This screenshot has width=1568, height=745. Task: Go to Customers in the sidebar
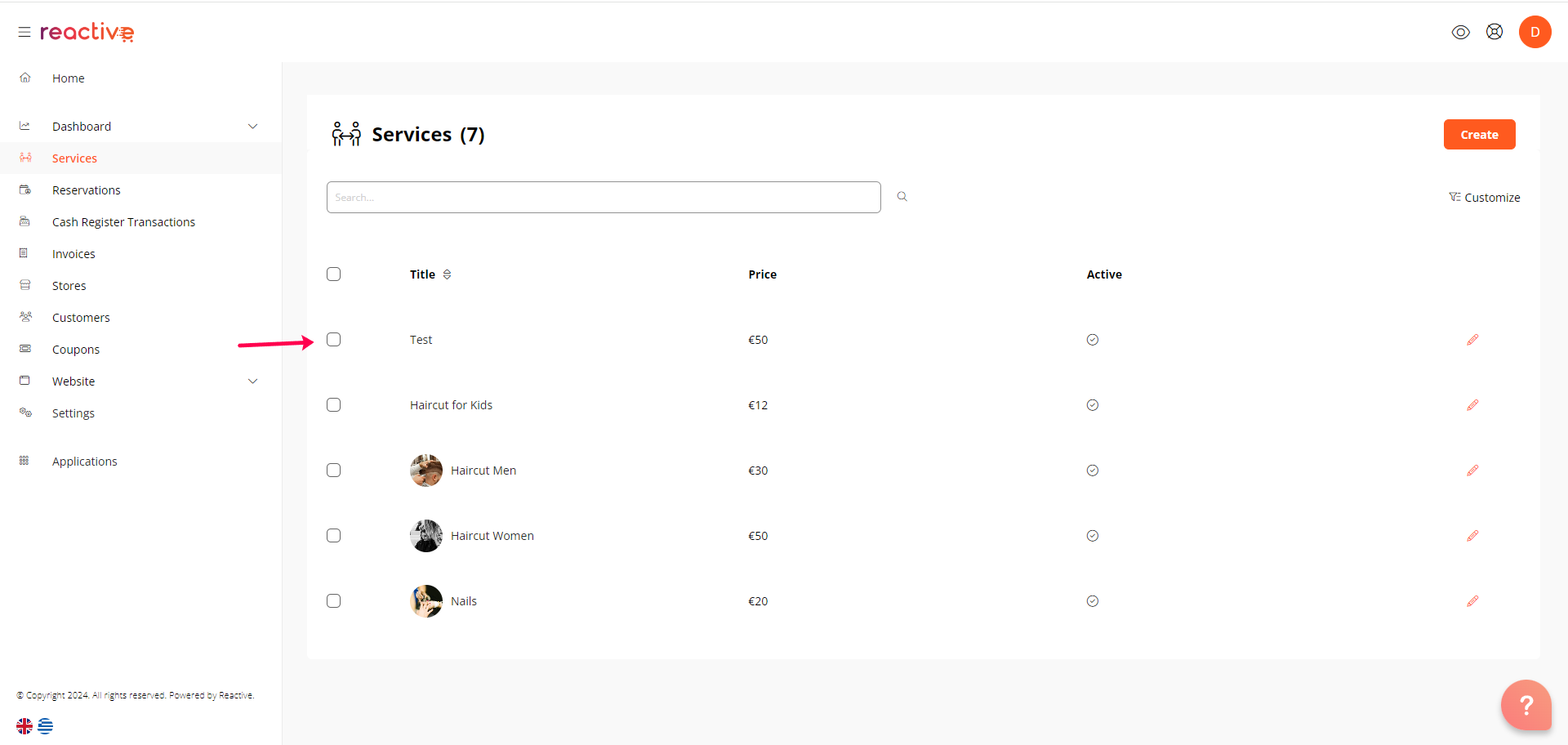[x=81, y=318]
